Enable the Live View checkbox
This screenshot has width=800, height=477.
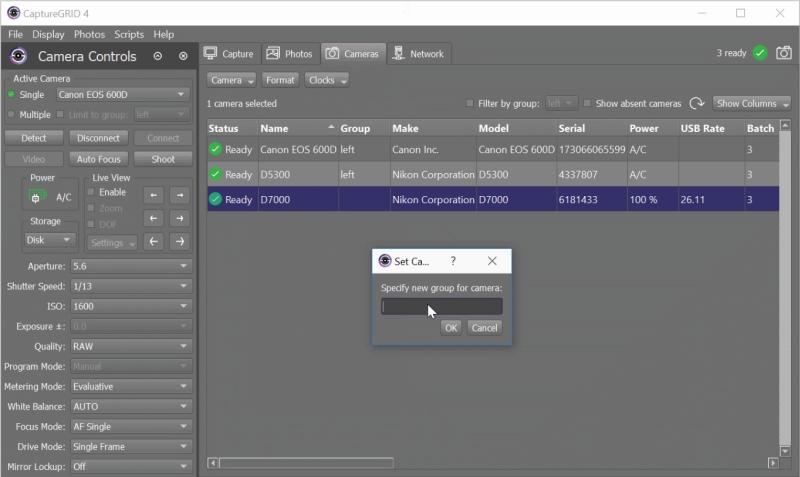(92, 192)
